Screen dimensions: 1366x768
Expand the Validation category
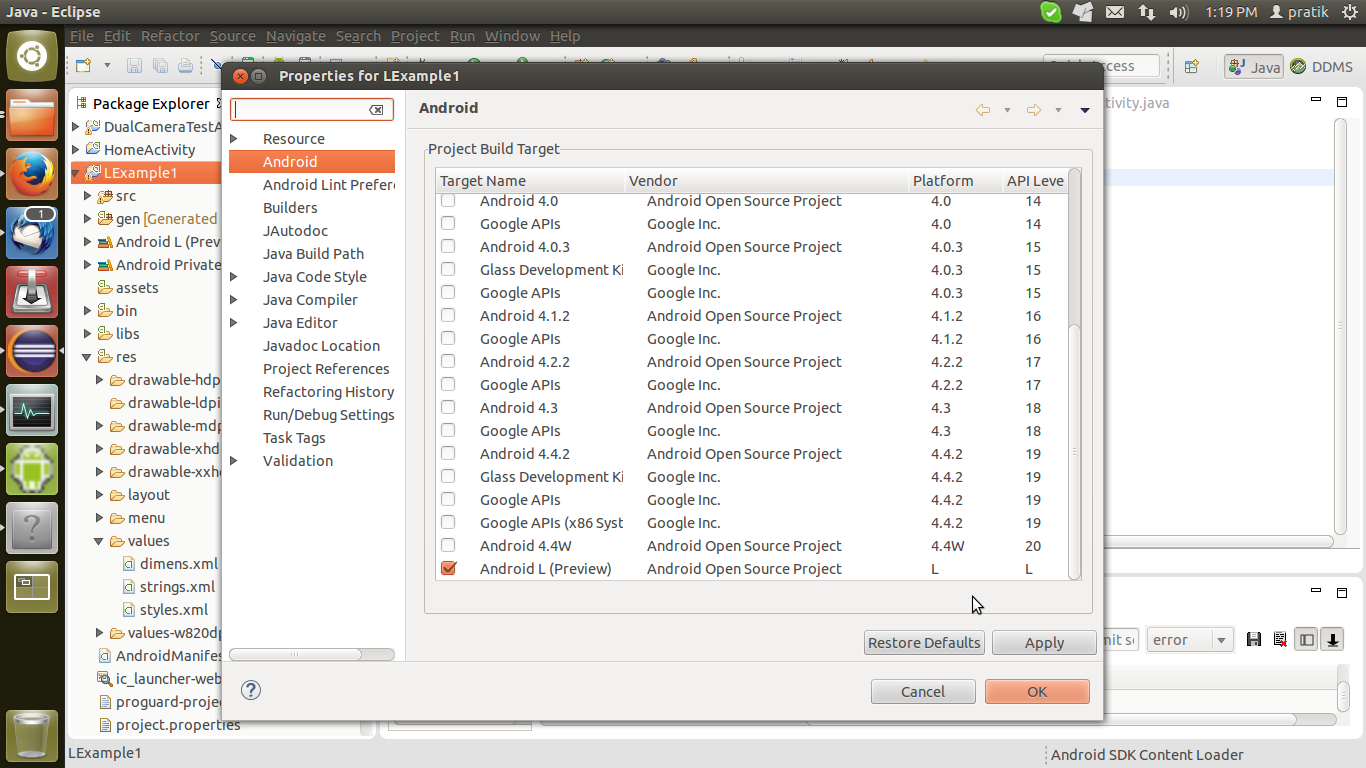pos(234,460)
